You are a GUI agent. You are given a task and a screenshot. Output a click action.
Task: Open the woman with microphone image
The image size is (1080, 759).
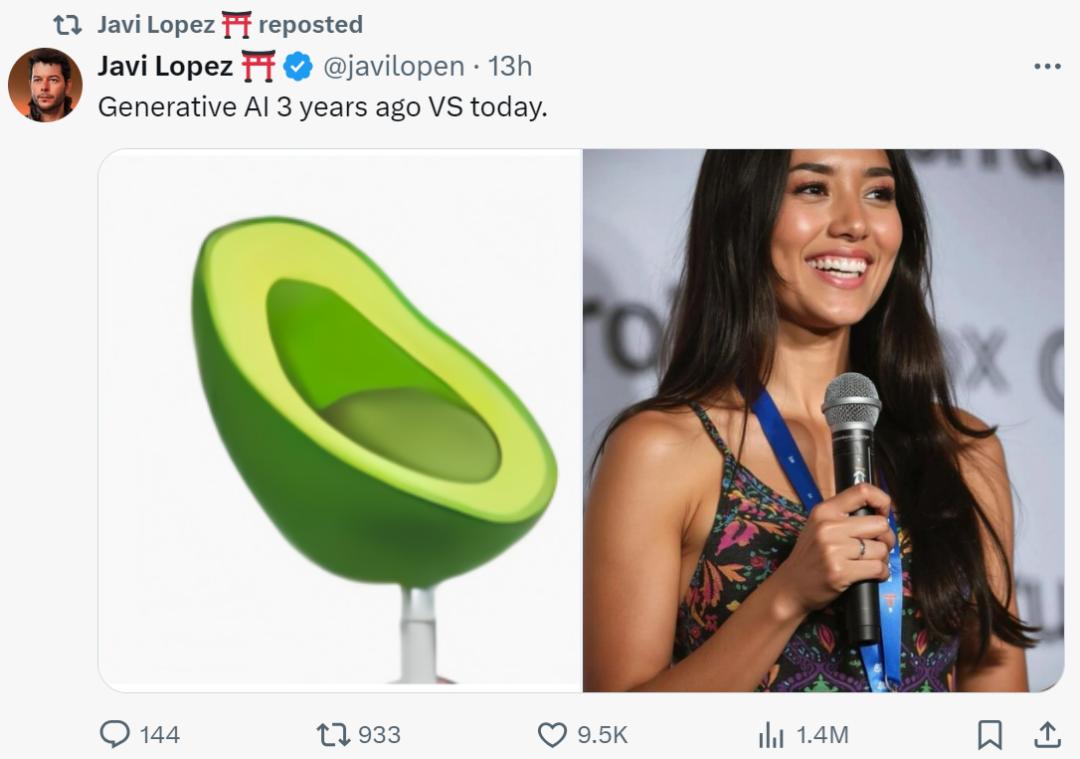point(822,420)
